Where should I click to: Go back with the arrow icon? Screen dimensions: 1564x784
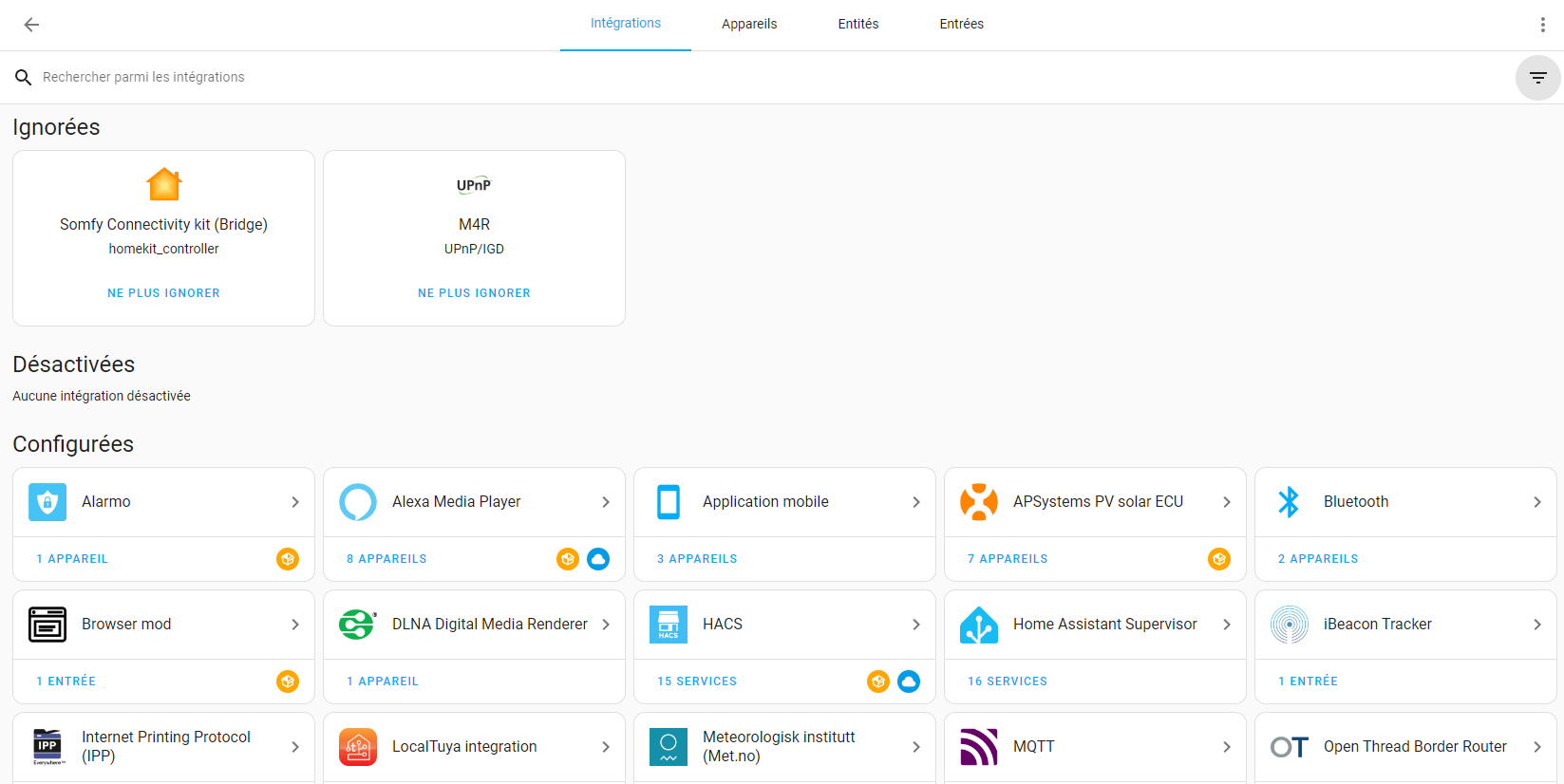[31, 25]
